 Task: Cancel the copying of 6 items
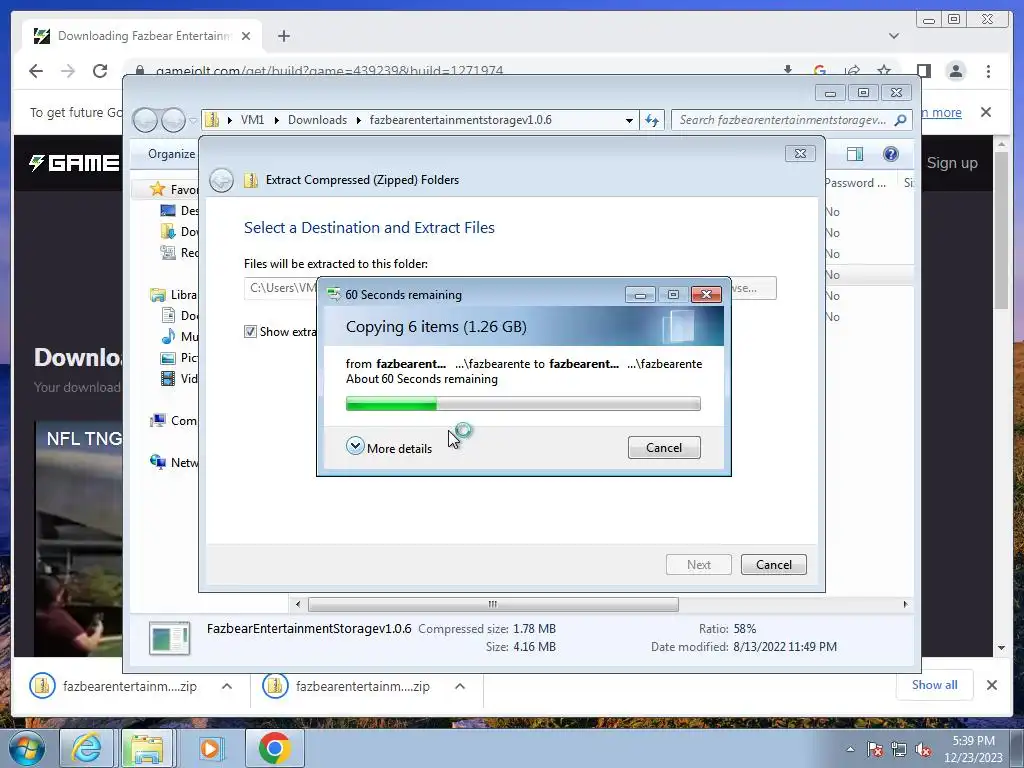[664, 447]
